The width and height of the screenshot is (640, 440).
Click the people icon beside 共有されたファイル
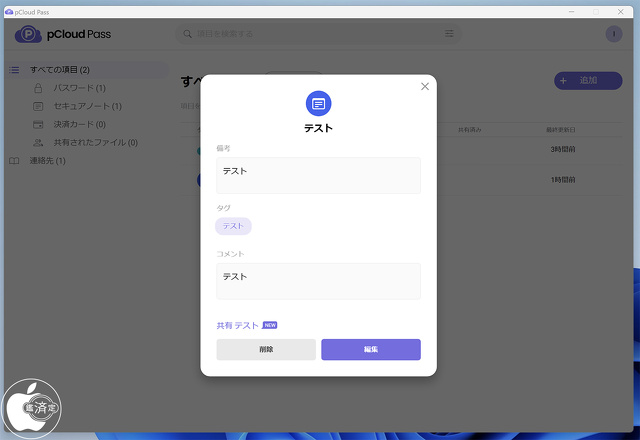tap(38, 143)
